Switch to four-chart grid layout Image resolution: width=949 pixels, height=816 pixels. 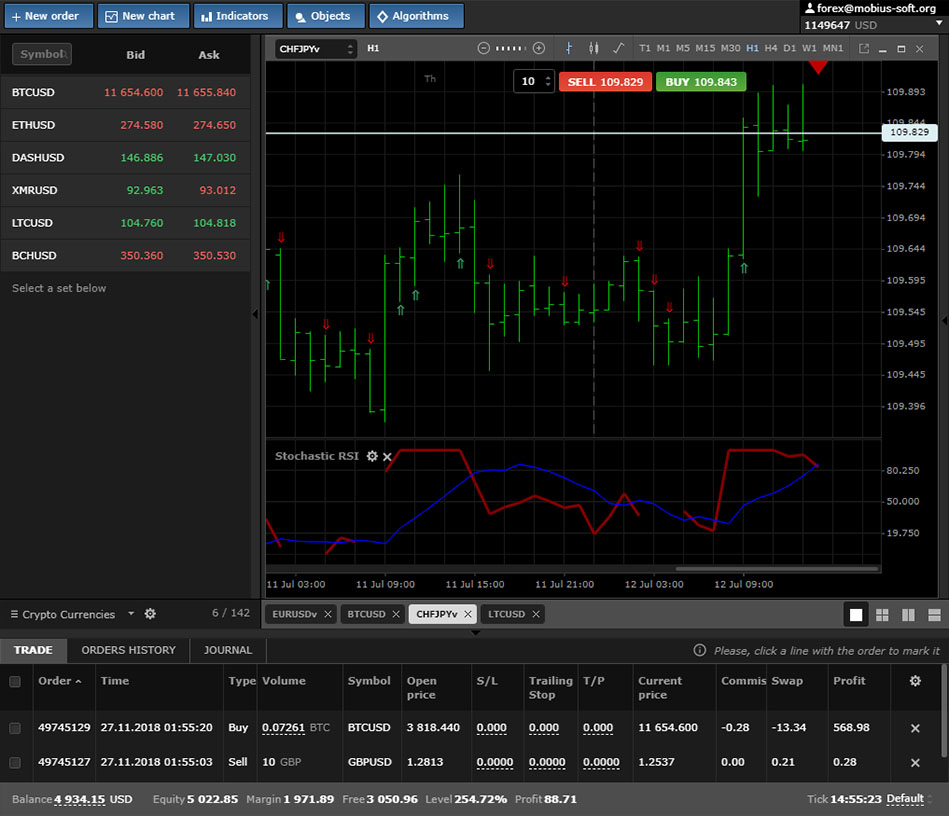[x=882, y=615]
